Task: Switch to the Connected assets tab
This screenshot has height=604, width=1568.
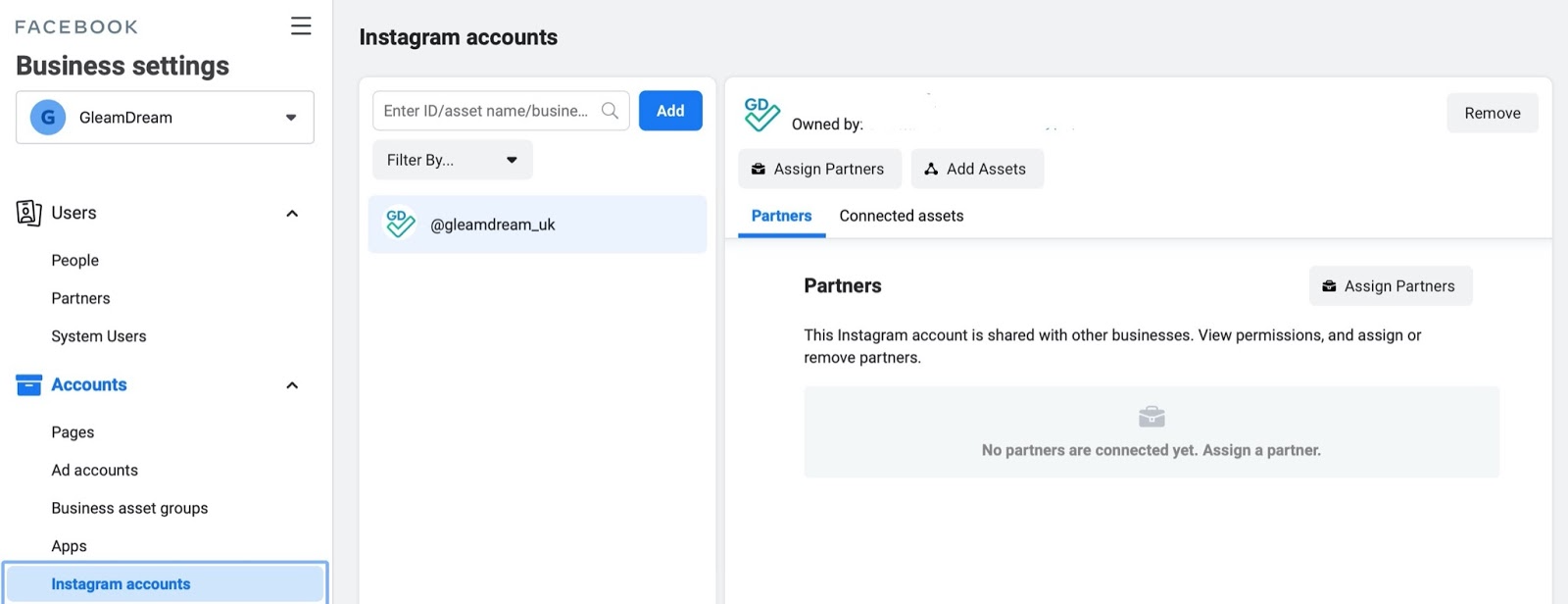Action: (x=902, y=216)
